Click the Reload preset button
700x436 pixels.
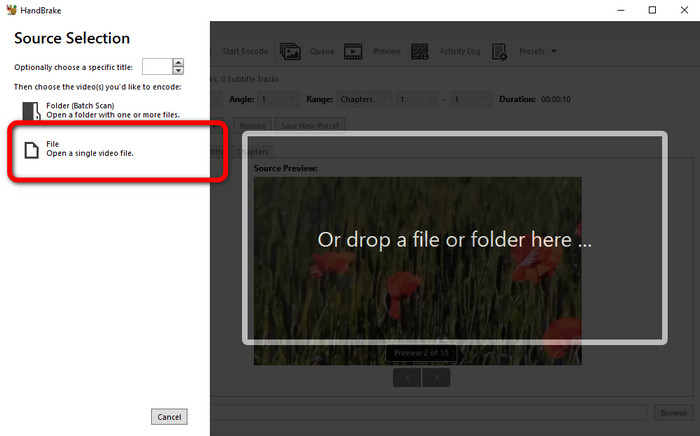pyautogui.click(x=252, y=126)
